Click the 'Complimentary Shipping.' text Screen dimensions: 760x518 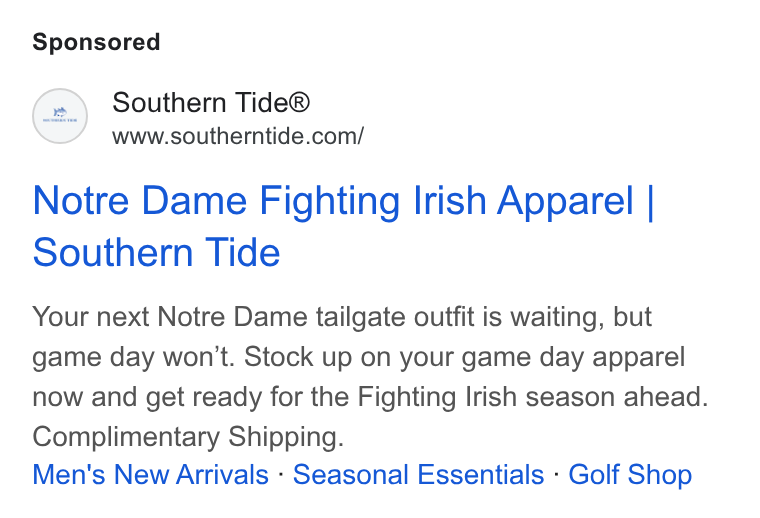coord(188,437)
